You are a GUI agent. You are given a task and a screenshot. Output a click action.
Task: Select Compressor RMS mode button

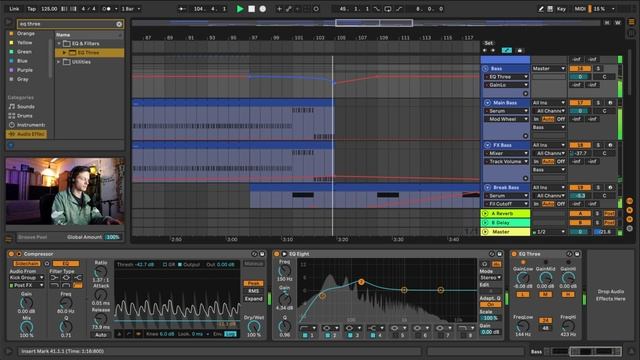click(x=253, y=291)
